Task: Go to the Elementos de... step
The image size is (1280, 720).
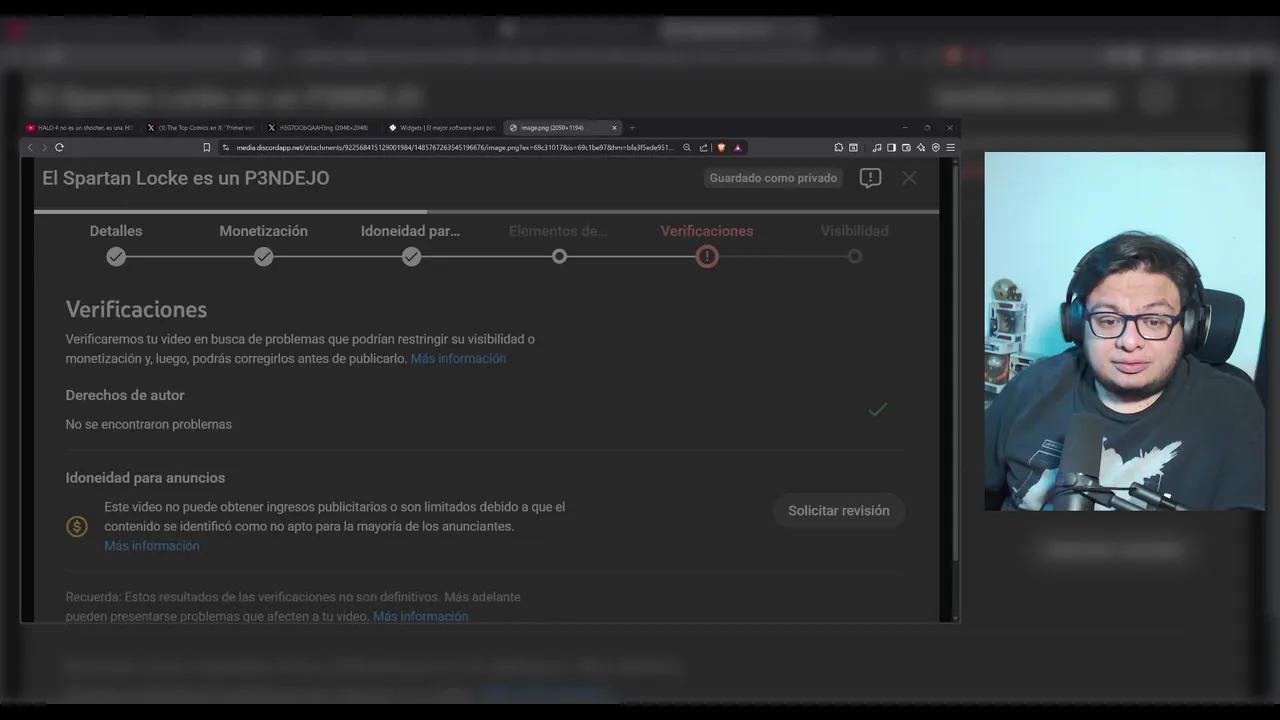Action: (x=558, y=231)
